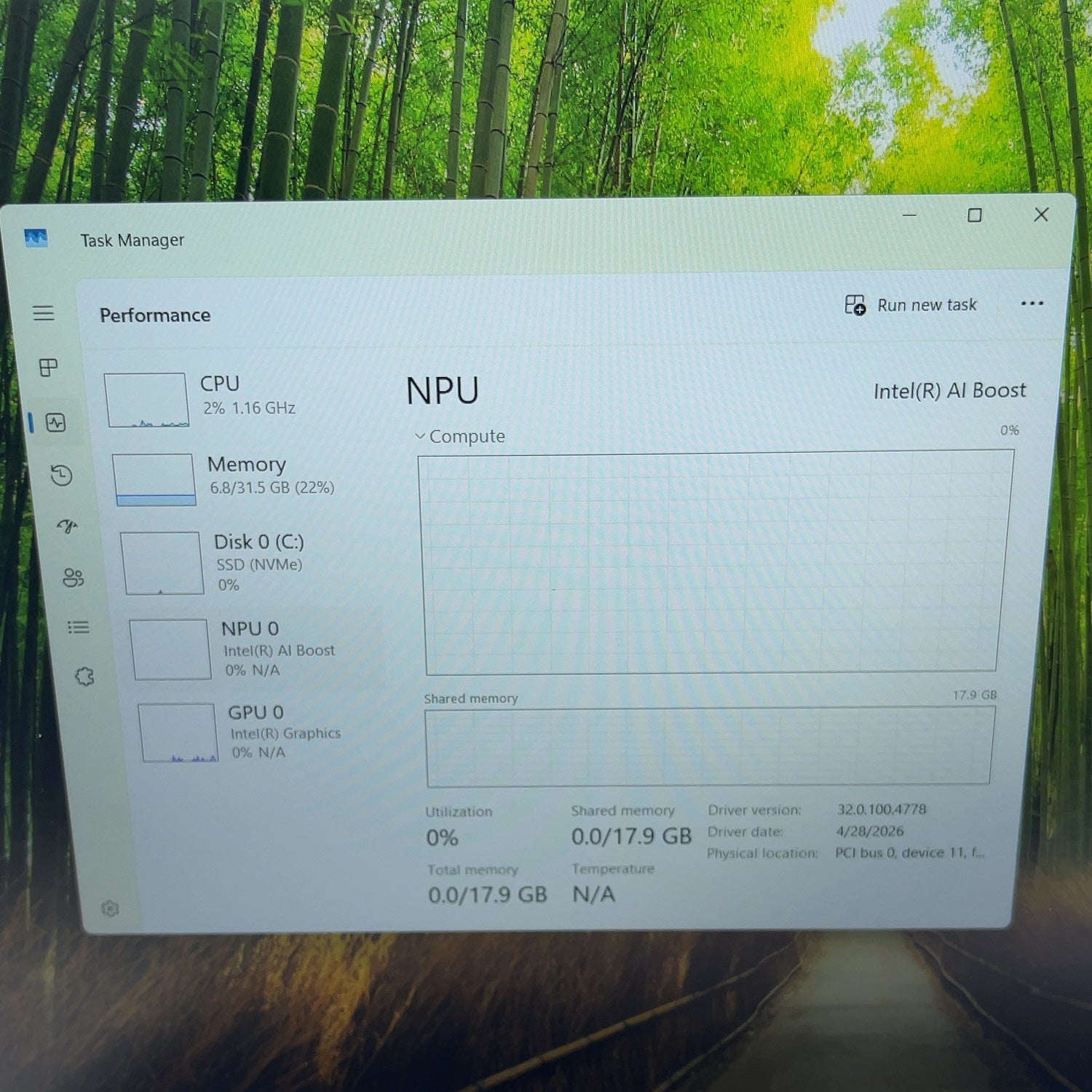Viewport: 1092px width, 1092px height.
Task: Click the NPU Compute utilization graph
Action: (x=713, y=562)
